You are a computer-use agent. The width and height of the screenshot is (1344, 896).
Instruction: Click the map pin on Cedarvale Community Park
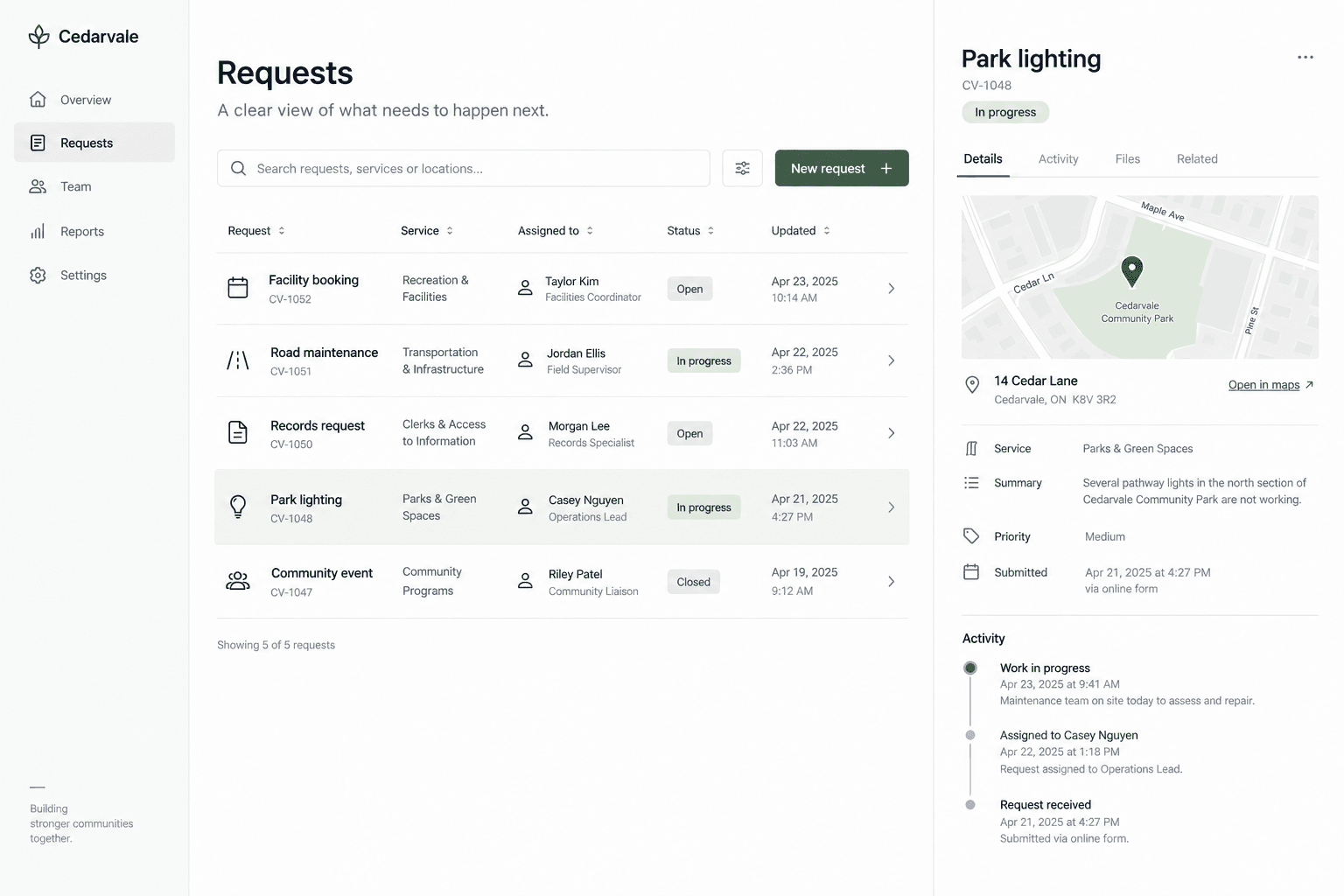pos(1132,272)
